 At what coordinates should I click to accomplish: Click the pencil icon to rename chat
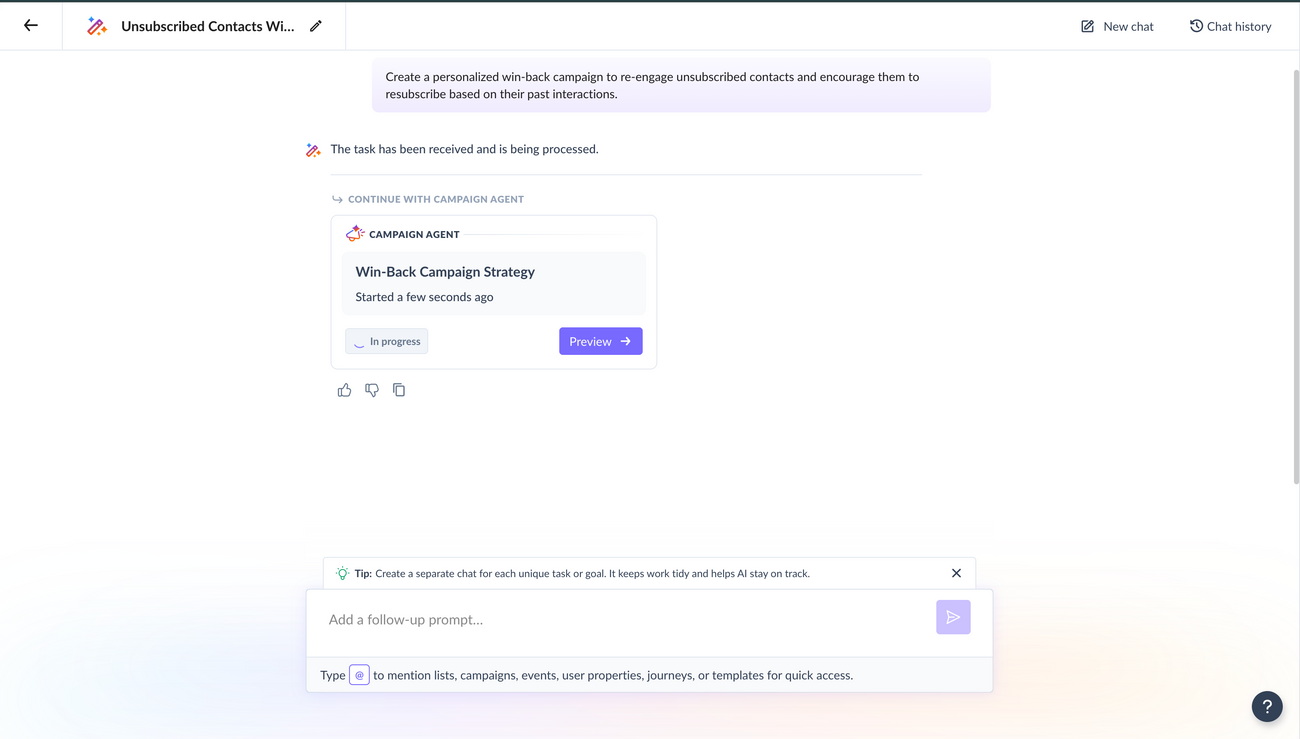tap(316, 26)
